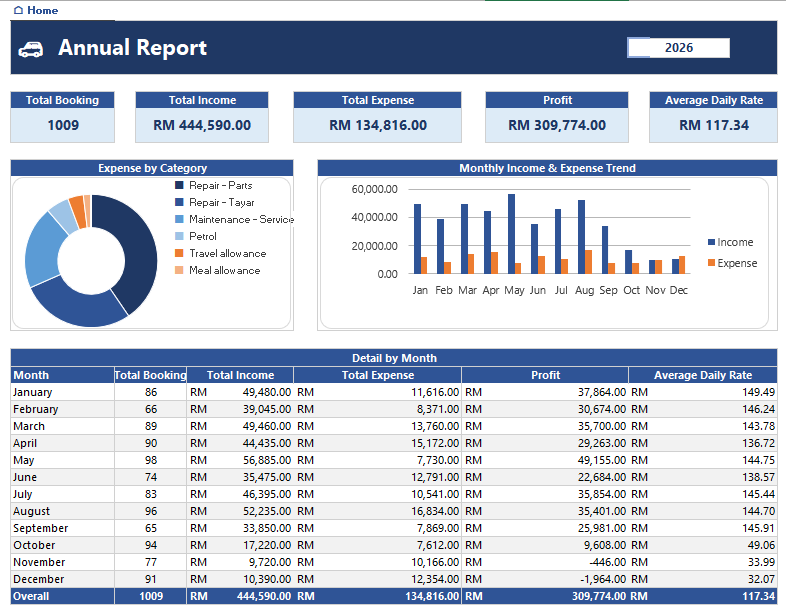Click February expense 8,371.00 cell
786x616 pixels.
coord(377,409)
